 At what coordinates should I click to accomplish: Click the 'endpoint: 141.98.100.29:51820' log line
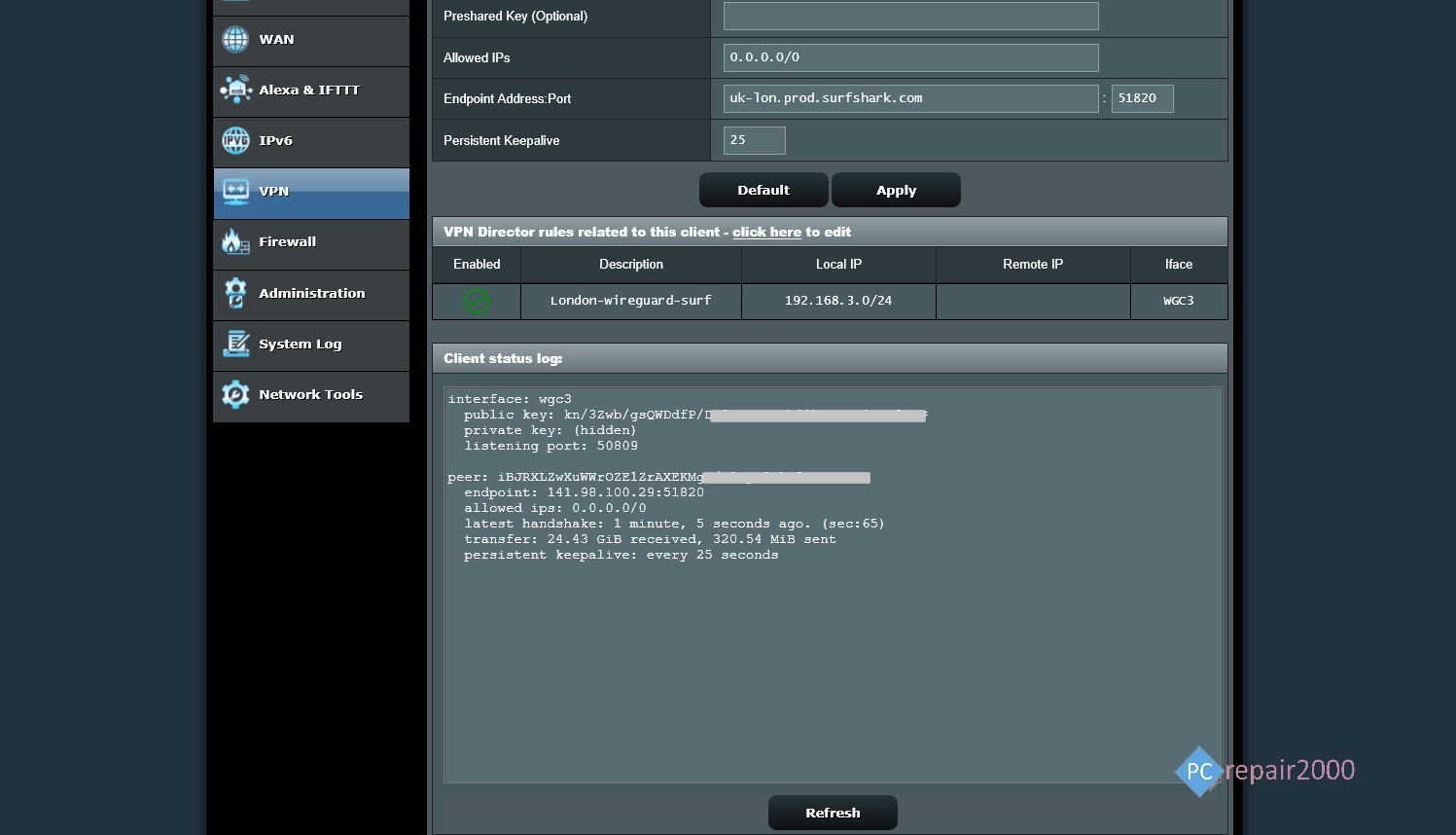click(584, 492)
